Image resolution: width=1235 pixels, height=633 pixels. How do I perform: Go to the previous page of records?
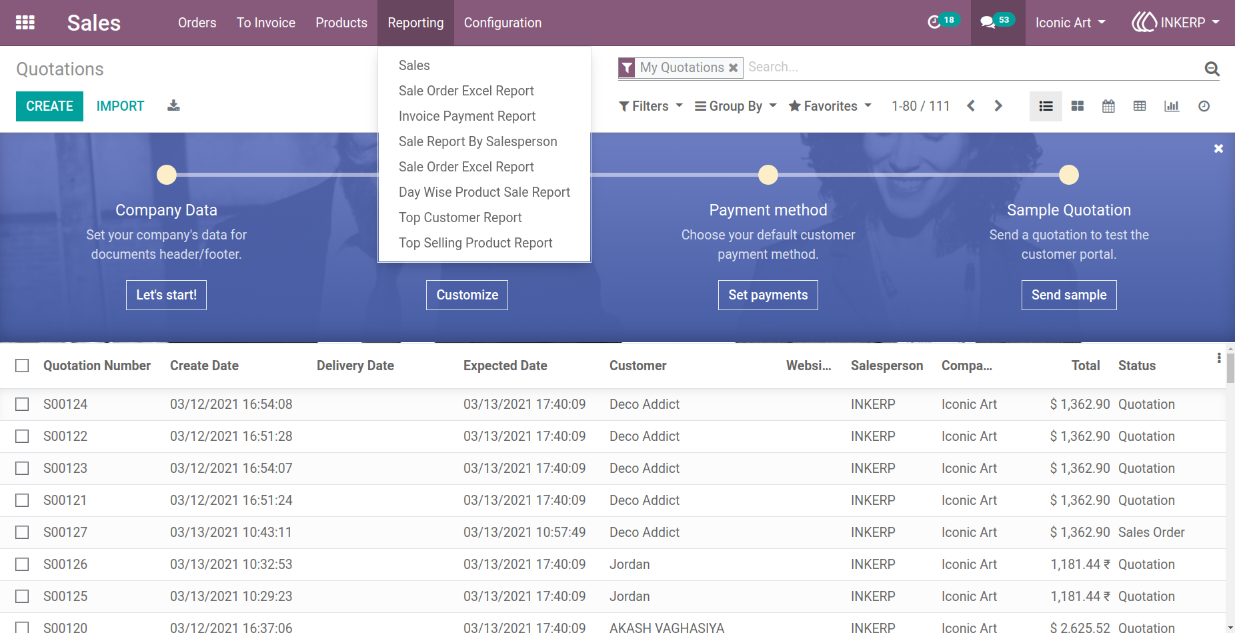pos(970,106)
